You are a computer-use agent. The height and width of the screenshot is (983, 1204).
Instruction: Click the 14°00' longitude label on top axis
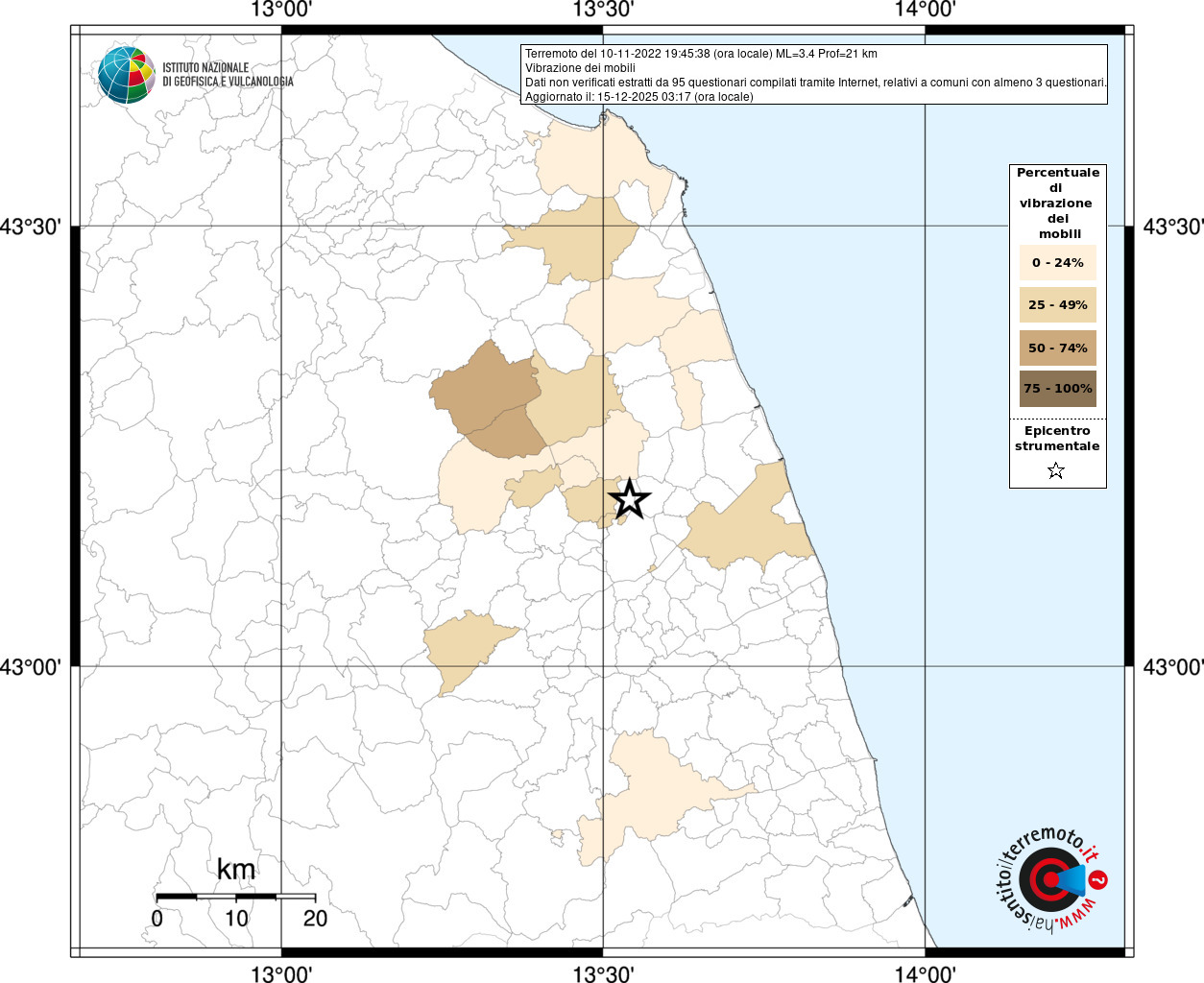[925, 11]
